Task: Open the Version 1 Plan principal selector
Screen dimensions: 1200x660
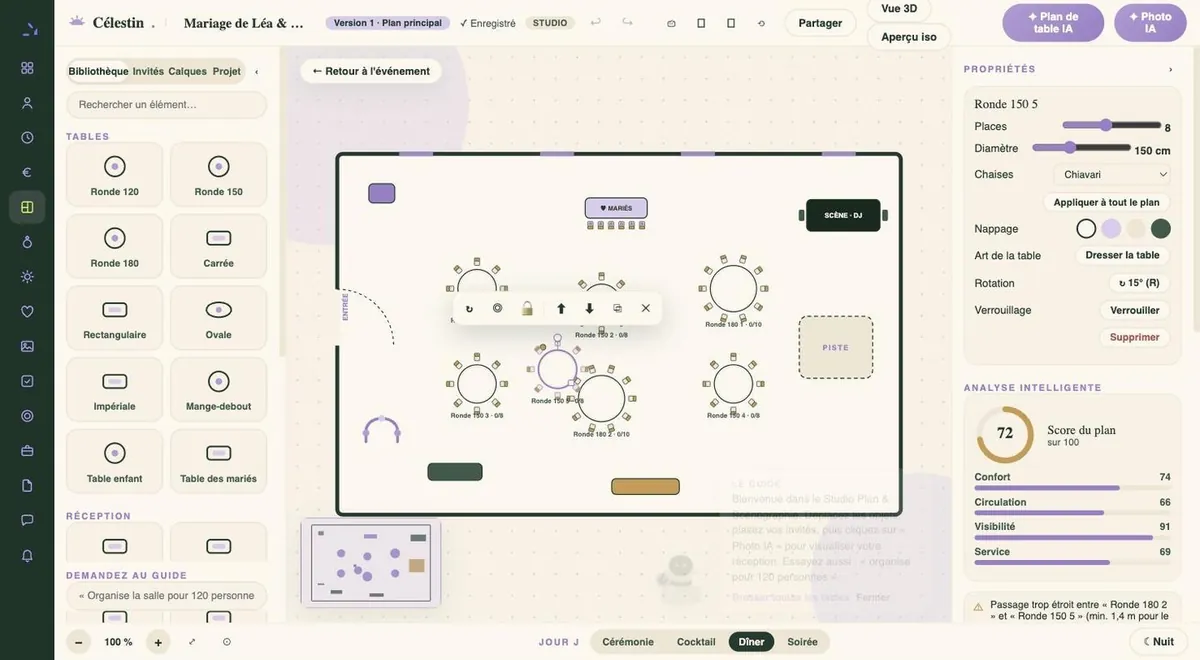Action: pos(387,23)
